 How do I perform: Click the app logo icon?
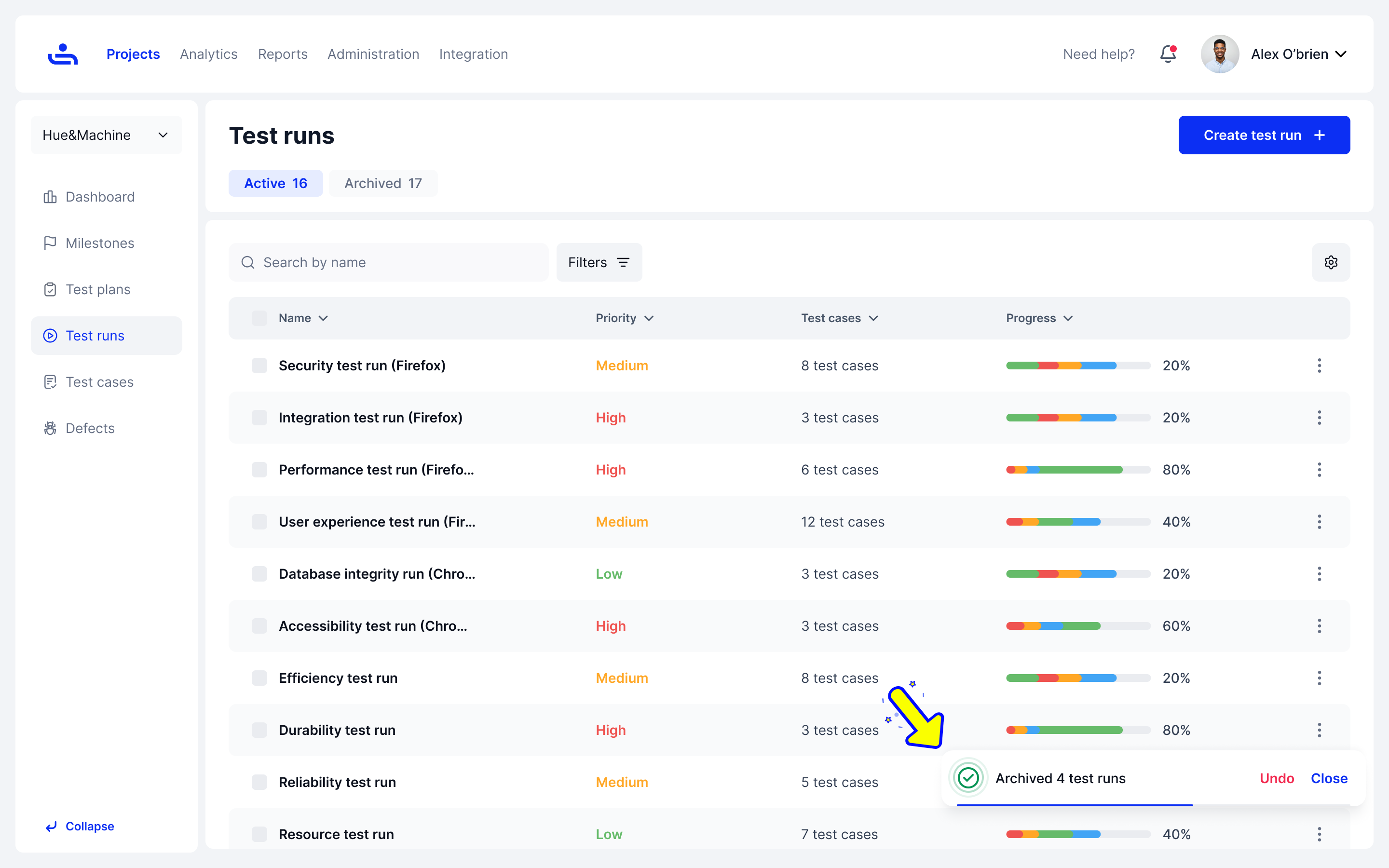(63, 54)
